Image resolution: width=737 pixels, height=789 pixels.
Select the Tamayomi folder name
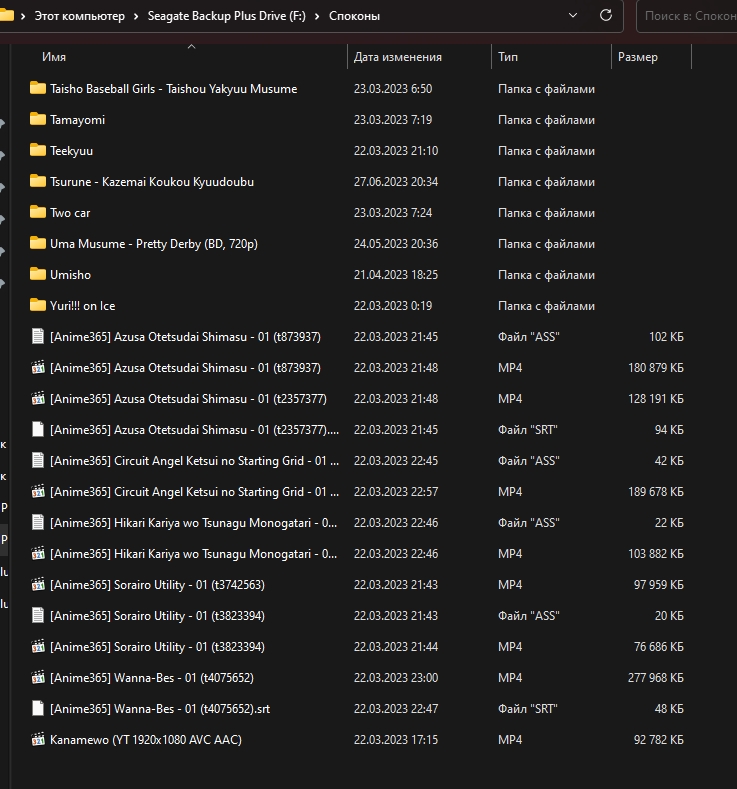click(77, 120)
